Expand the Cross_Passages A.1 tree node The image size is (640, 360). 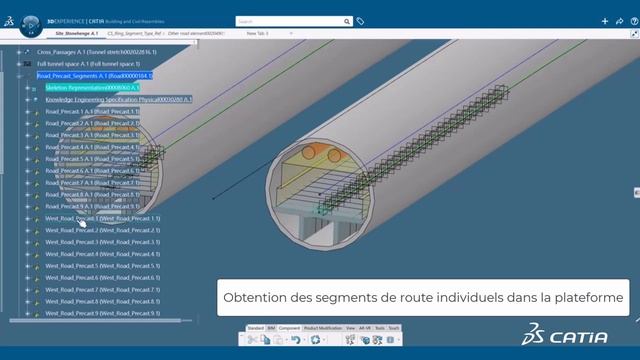click(19, 52)
